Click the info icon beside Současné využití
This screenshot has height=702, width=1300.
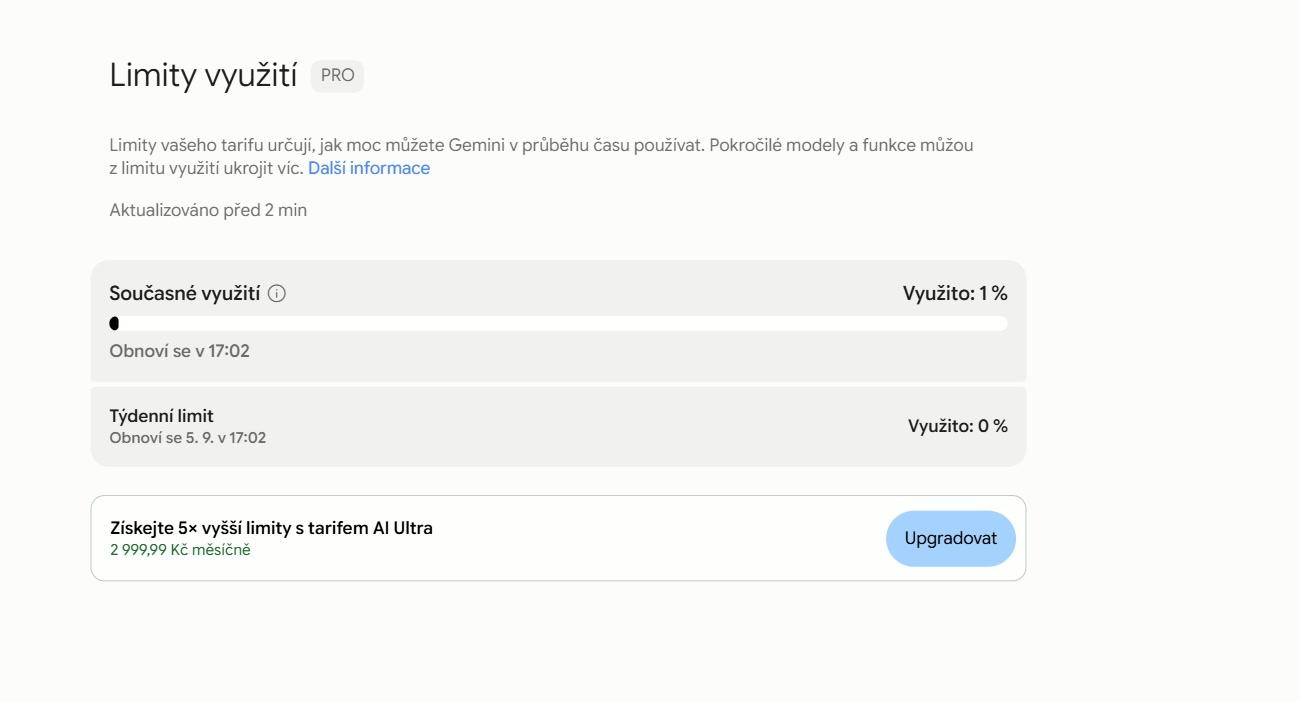pos(277,294)
